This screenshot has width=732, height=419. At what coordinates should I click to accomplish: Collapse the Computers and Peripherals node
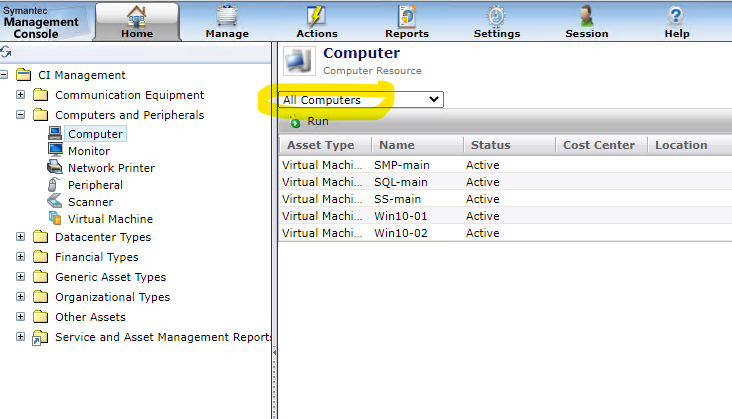(20, 115)
